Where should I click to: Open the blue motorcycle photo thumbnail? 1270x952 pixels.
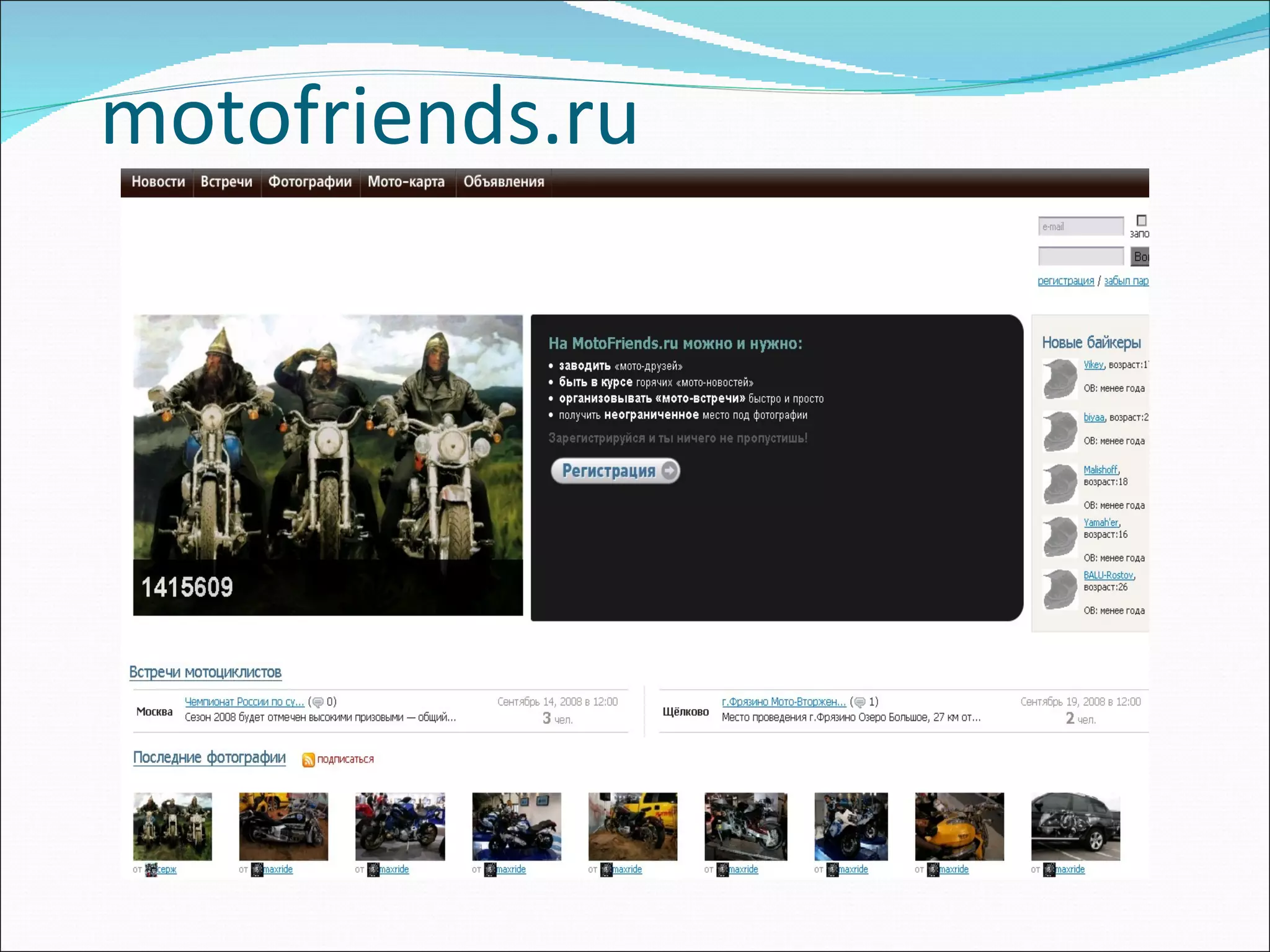click(x=400, y=826)
